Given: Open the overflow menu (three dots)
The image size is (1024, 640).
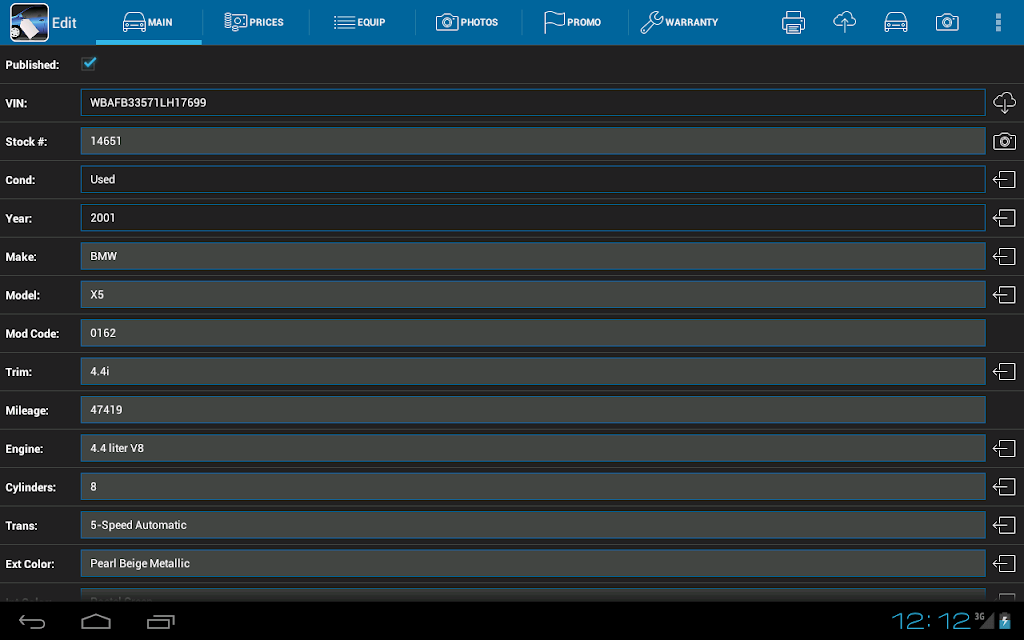Looking at the screenshot, I should (x=998, y=22).
